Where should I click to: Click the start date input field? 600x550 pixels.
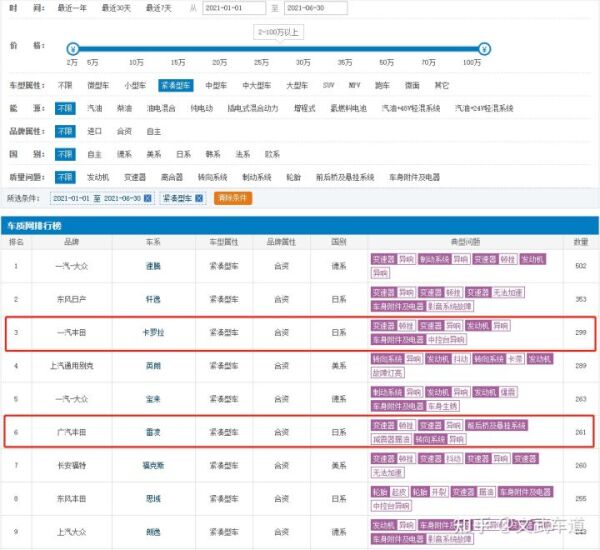pos(234,8)
